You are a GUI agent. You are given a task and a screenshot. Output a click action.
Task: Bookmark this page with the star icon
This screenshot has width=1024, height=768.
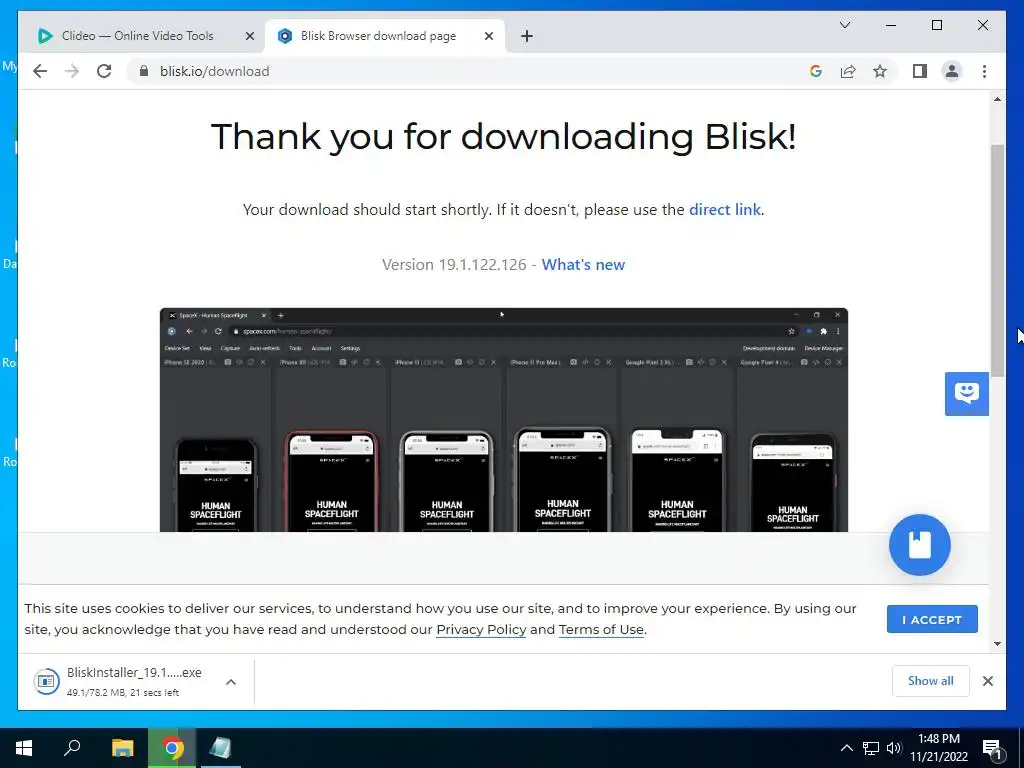coord(880,71)
